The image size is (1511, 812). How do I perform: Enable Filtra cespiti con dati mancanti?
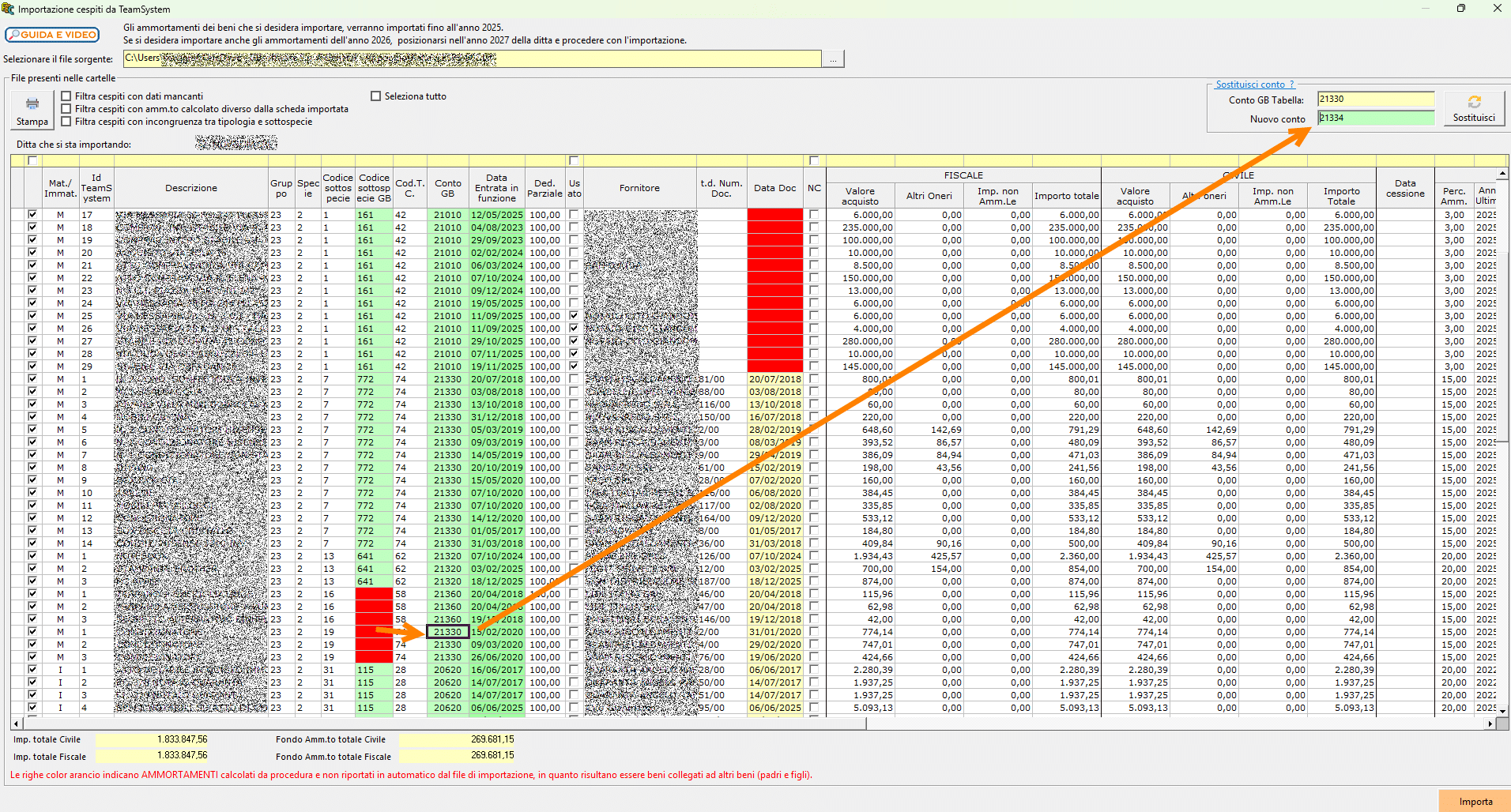pos(66,96)
